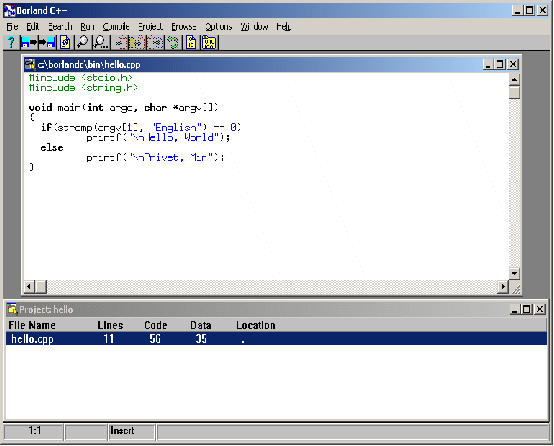
Task: Click the green arrows undo icon
Action: (x=173, y=42)
